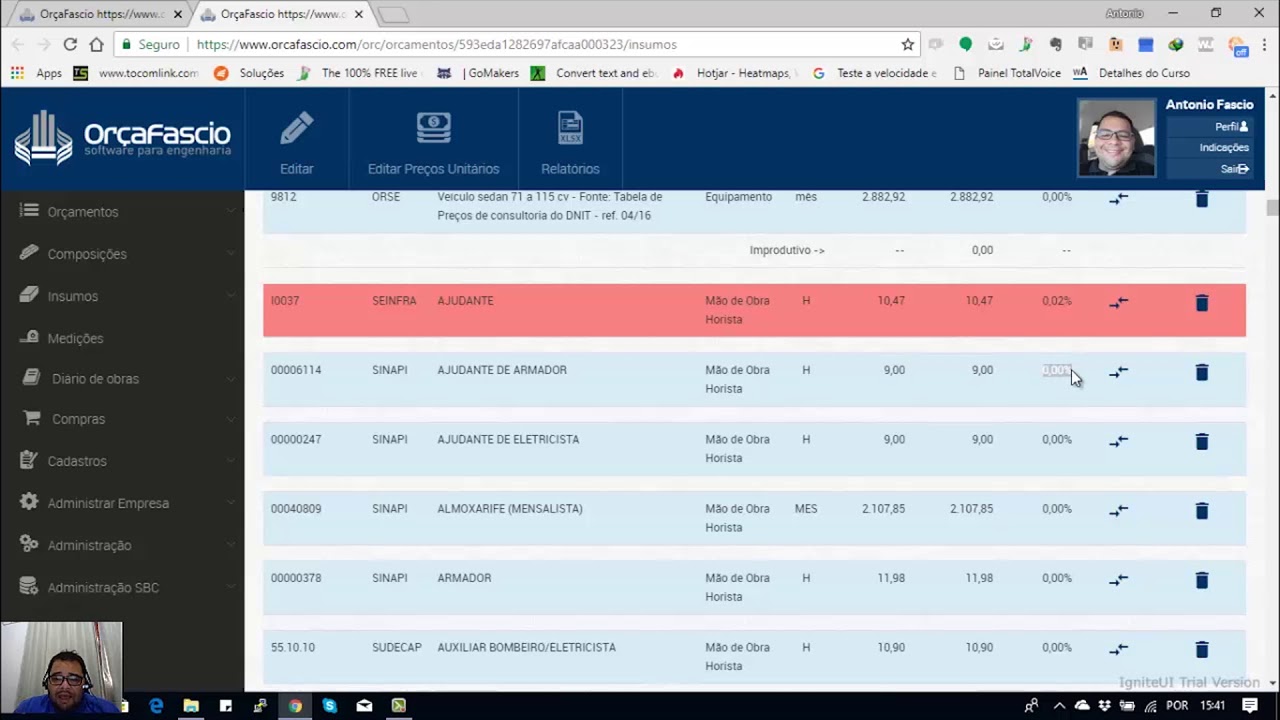Open the Windows notification center

pos(1250,706)
